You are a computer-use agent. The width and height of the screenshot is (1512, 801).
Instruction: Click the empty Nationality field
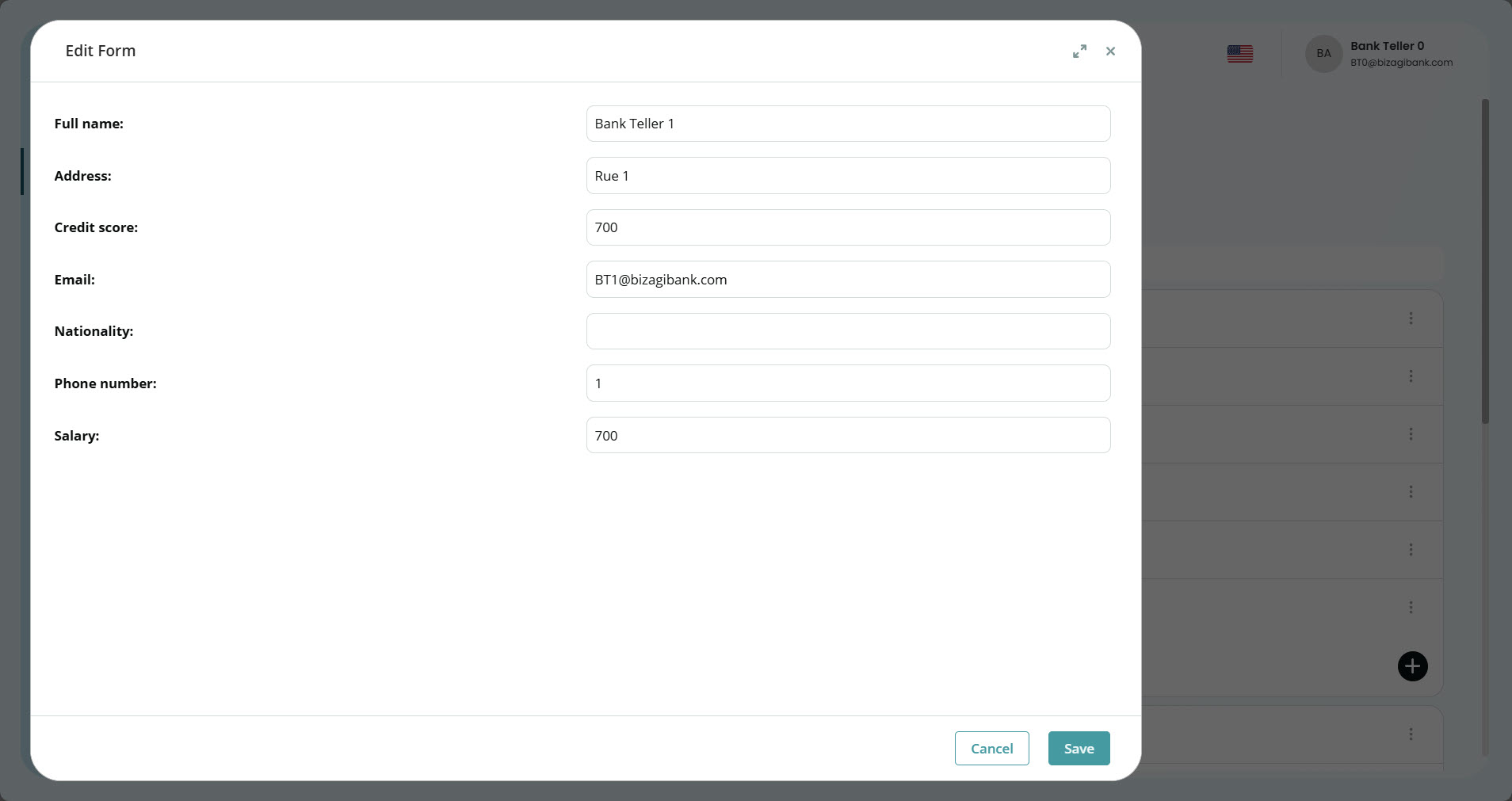point(847,331)
